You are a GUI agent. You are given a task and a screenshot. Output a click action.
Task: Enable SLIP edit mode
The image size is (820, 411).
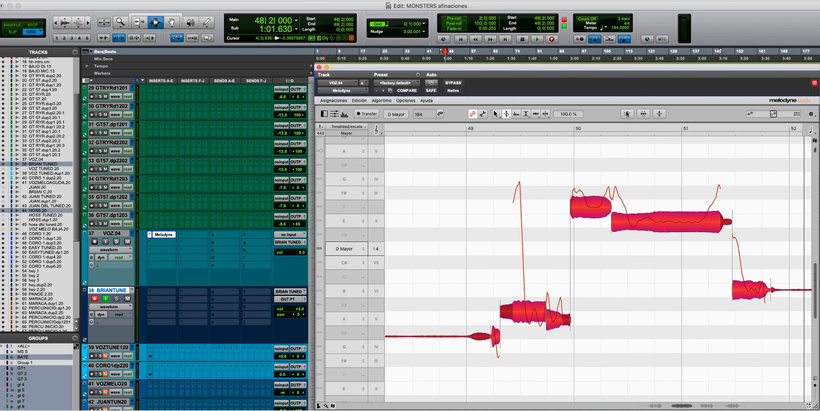click(x=12, y=32)
